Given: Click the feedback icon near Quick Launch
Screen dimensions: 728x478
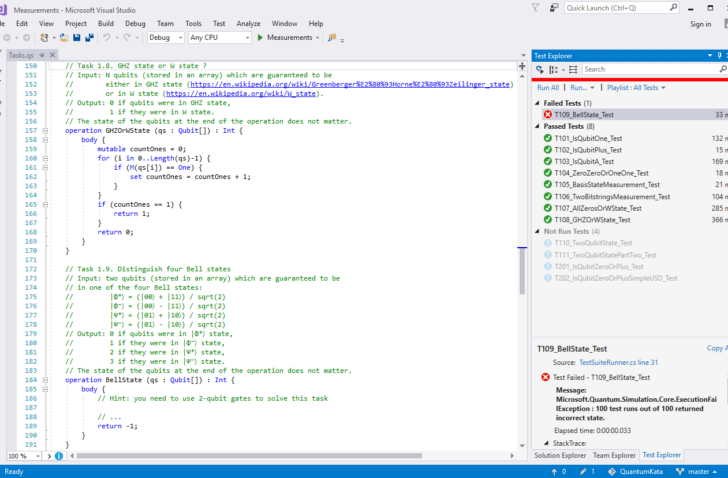Looking at the screenshot, I should coord(553,7).
